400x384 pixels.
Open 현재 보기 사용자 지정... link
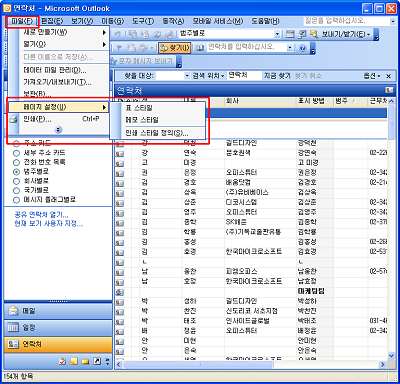(x=49, y=224)
